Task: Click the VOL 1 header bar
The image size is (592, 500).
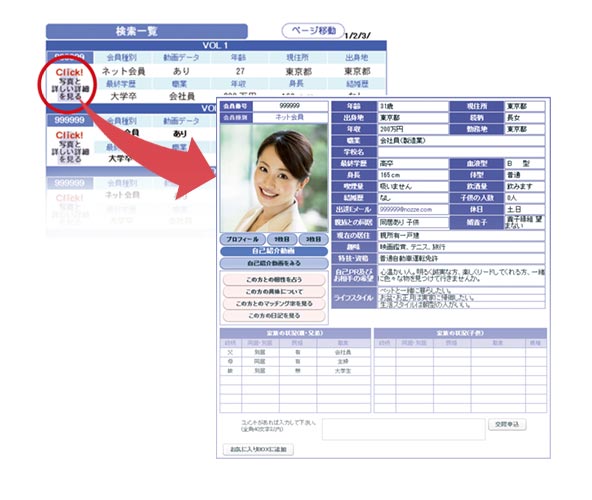Action: point(216,46)
